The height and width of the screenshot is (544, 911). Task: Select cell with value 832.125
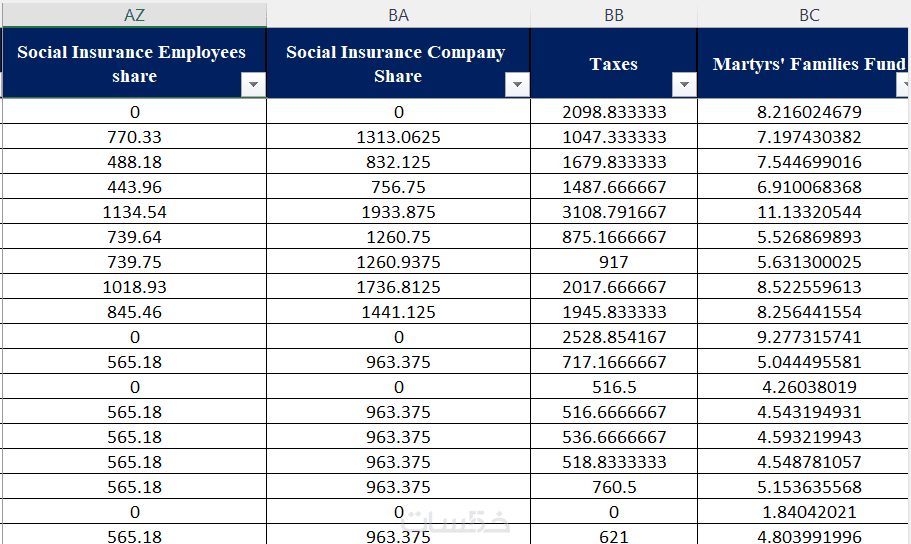(399, 162)
